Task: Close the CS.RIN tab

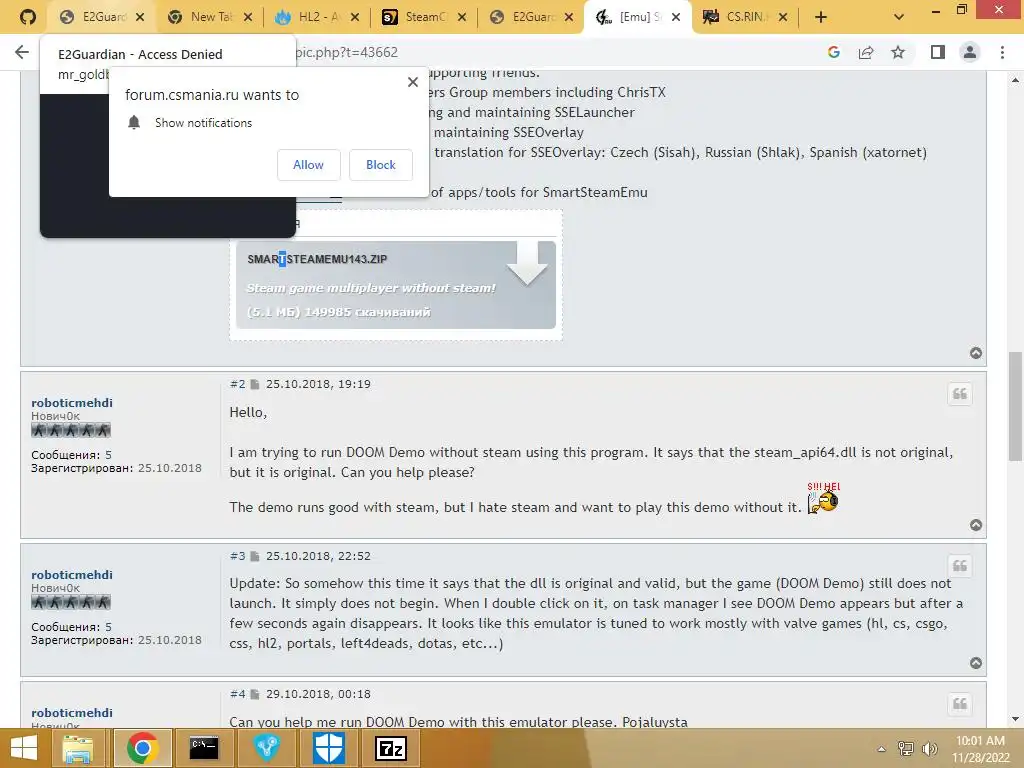Action: [x=783, y=18]
